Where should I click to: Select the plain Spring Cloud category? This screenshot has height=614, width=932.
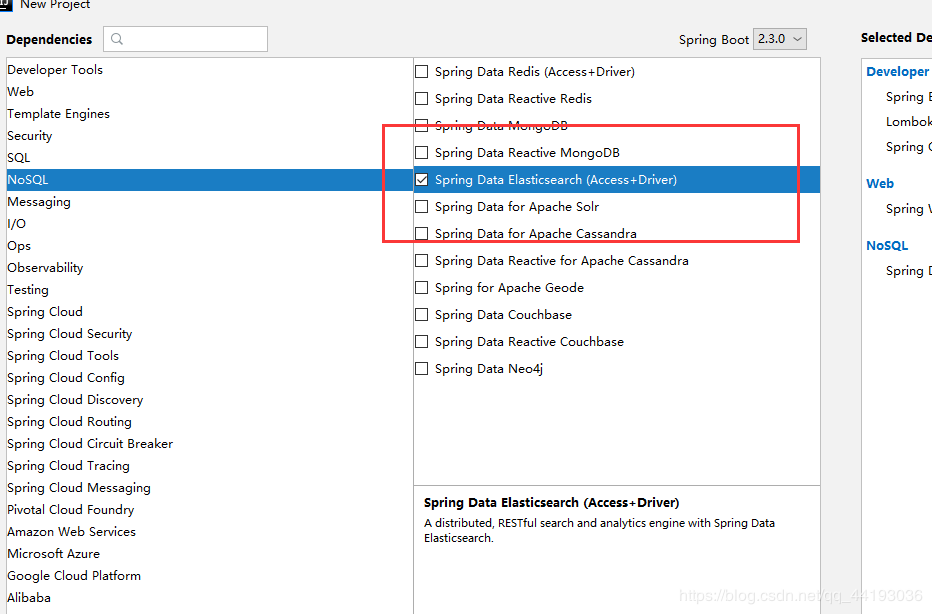(209, 311)
